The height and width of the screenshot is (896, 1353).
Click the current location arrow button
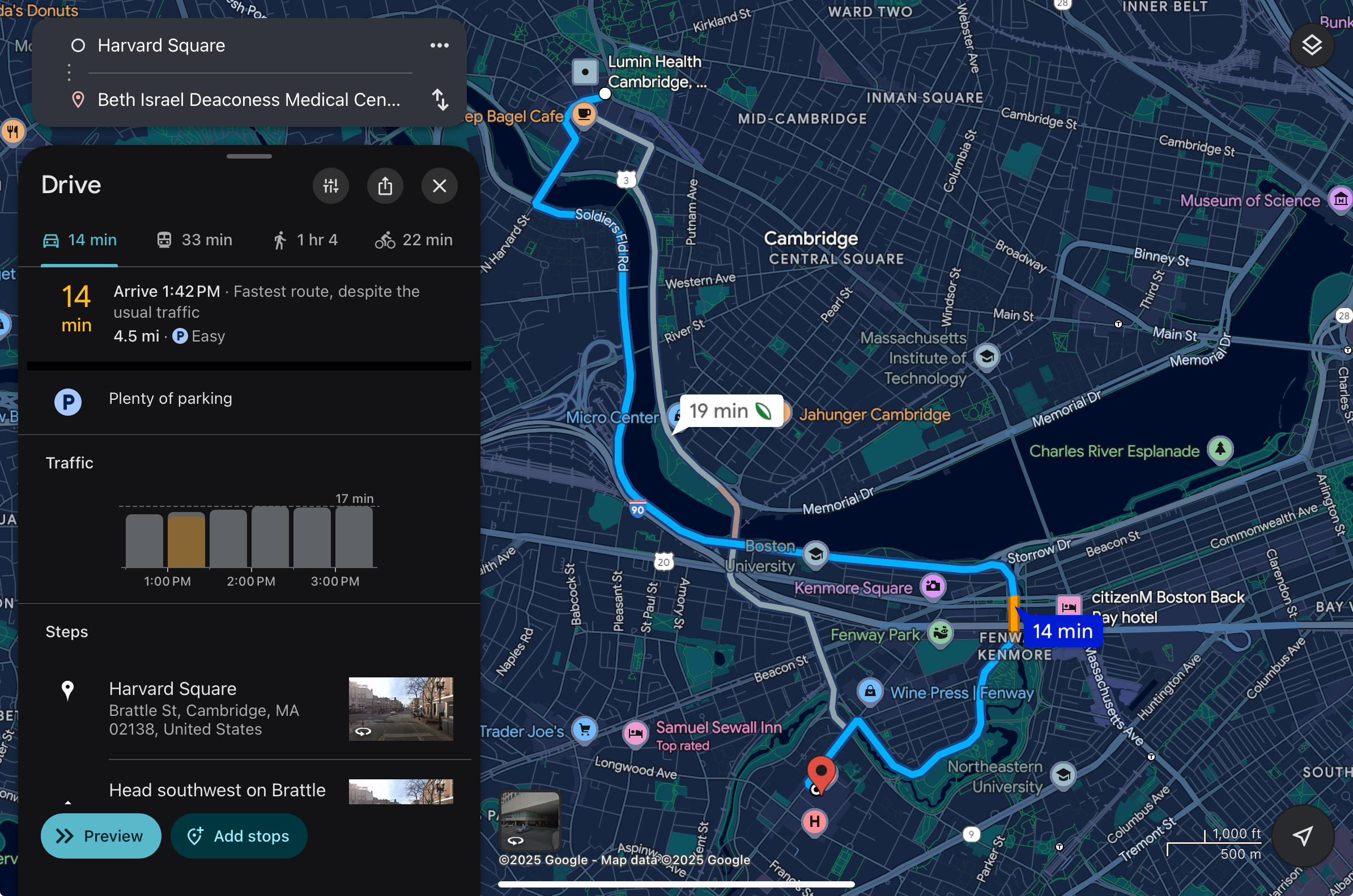[1302, 835]
